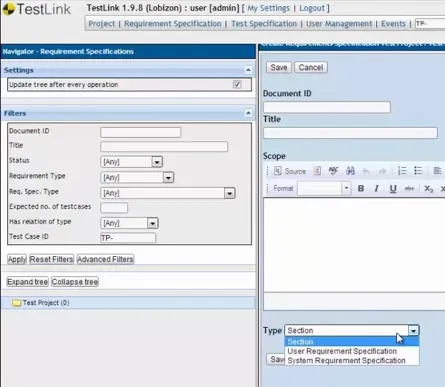
Task: Open the My Settings link
Action: pos(268,8)
